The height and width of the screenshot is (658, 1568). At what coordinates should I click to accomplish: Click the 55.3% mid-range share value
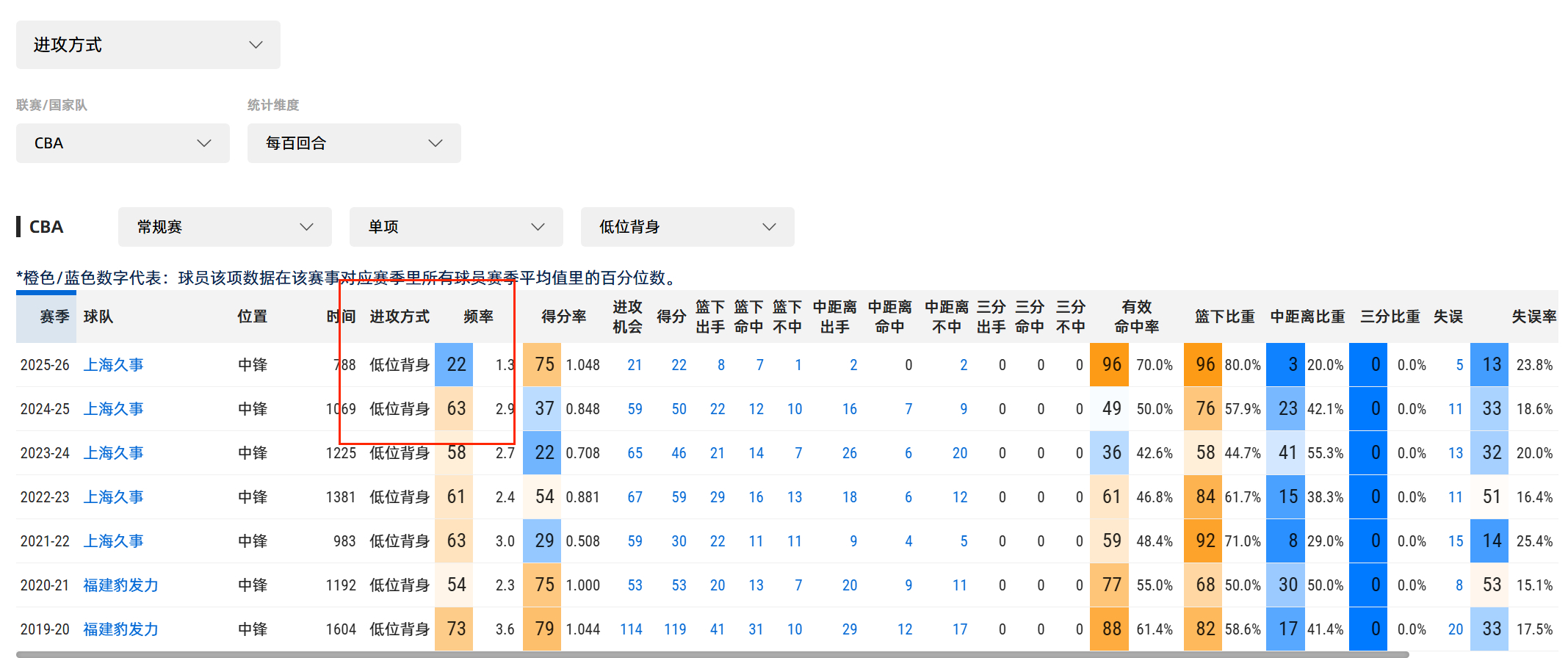pos(1326,453)
